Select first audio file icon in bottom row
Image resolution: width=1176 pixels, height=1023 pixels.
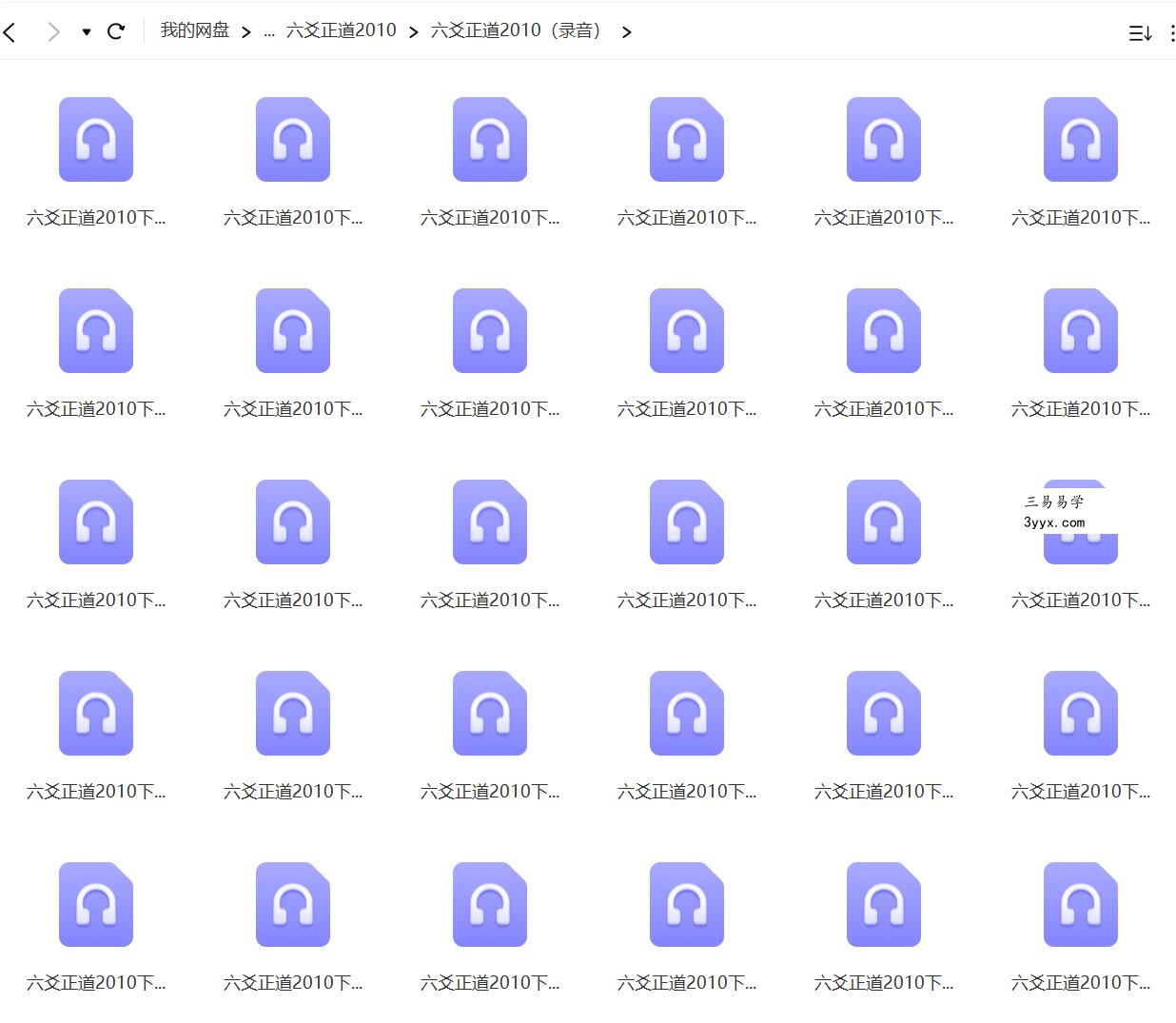coord(96,904)
